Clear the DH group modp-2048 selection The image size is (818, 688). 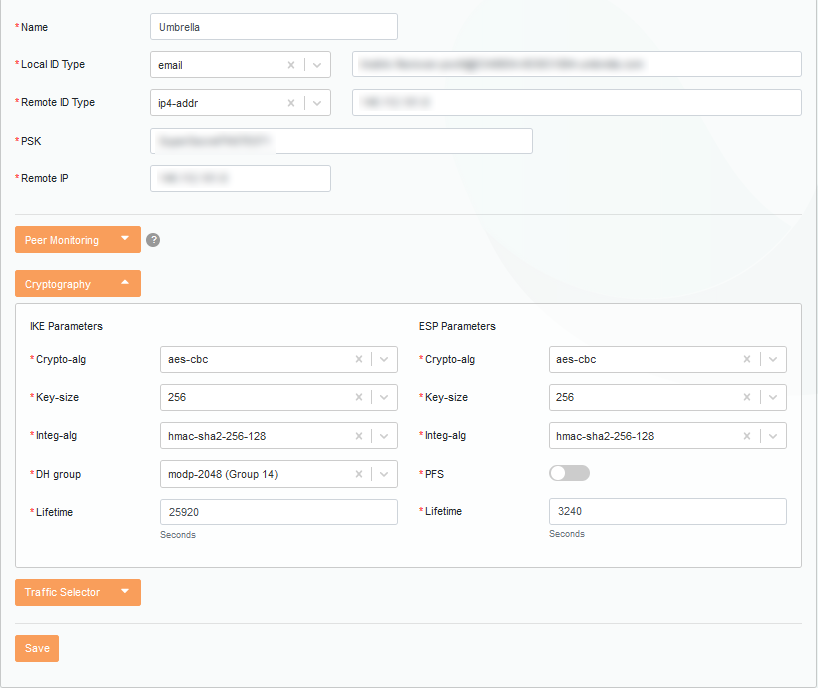[358, 474]
